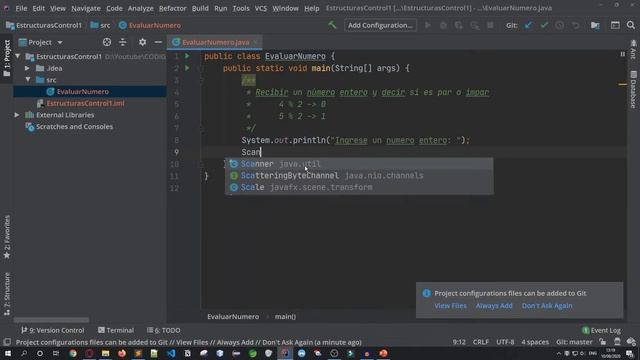Open the Build menu
The height and width of the screenshot is (360, 640).
point(200,8)
